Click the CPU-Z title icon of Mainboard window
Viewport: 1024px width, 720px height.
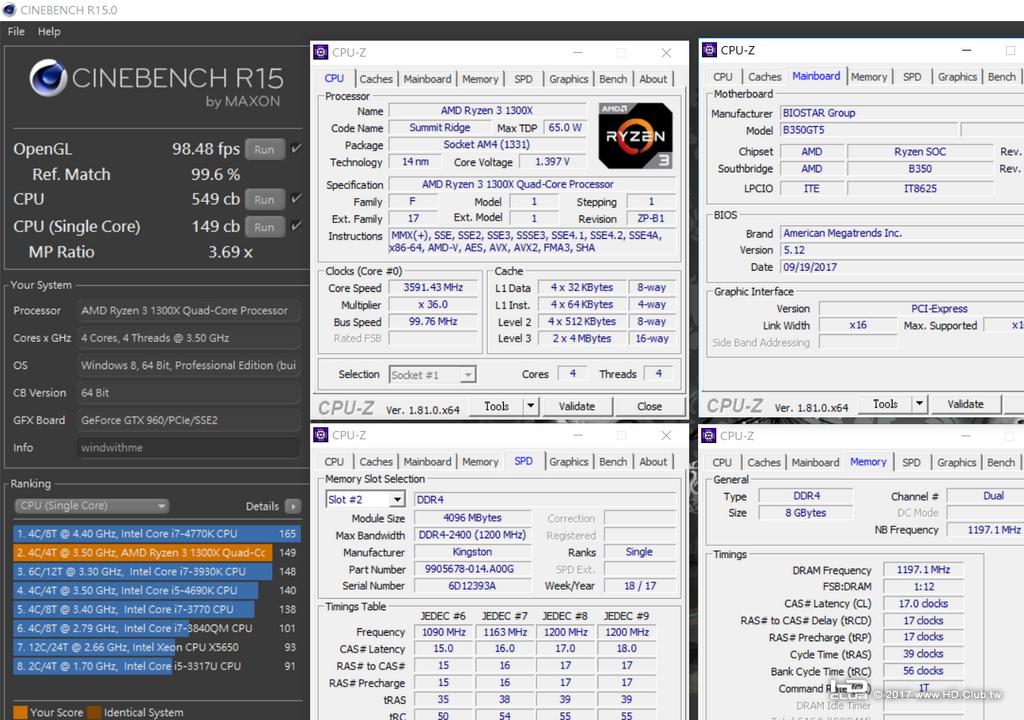[x=709, y=50]
